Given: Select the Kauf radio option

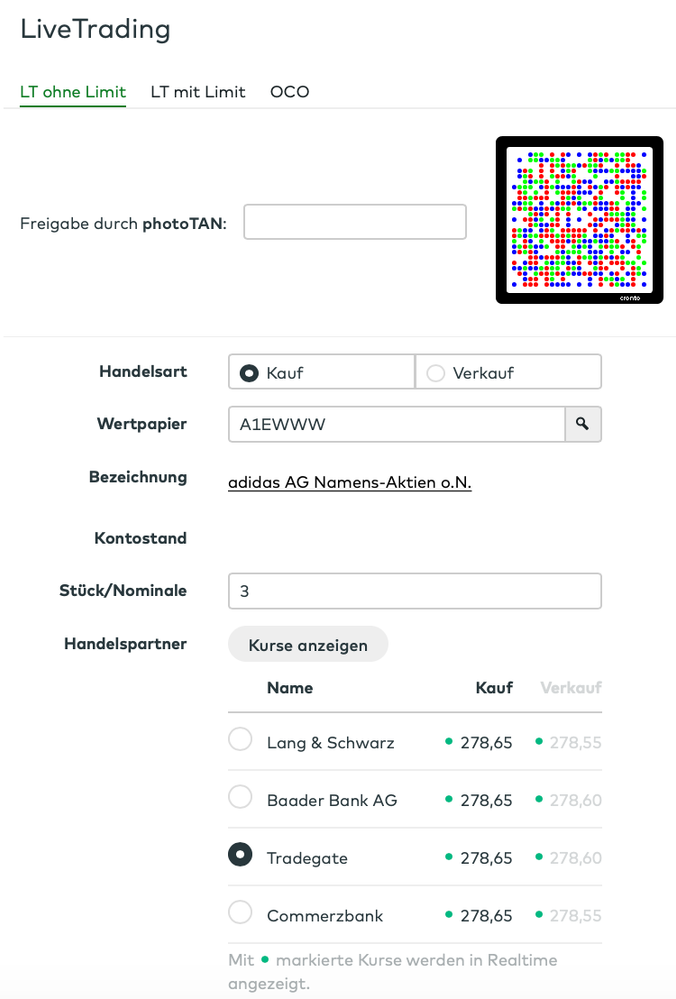Looking at the screenshot, I should (248, 371).
